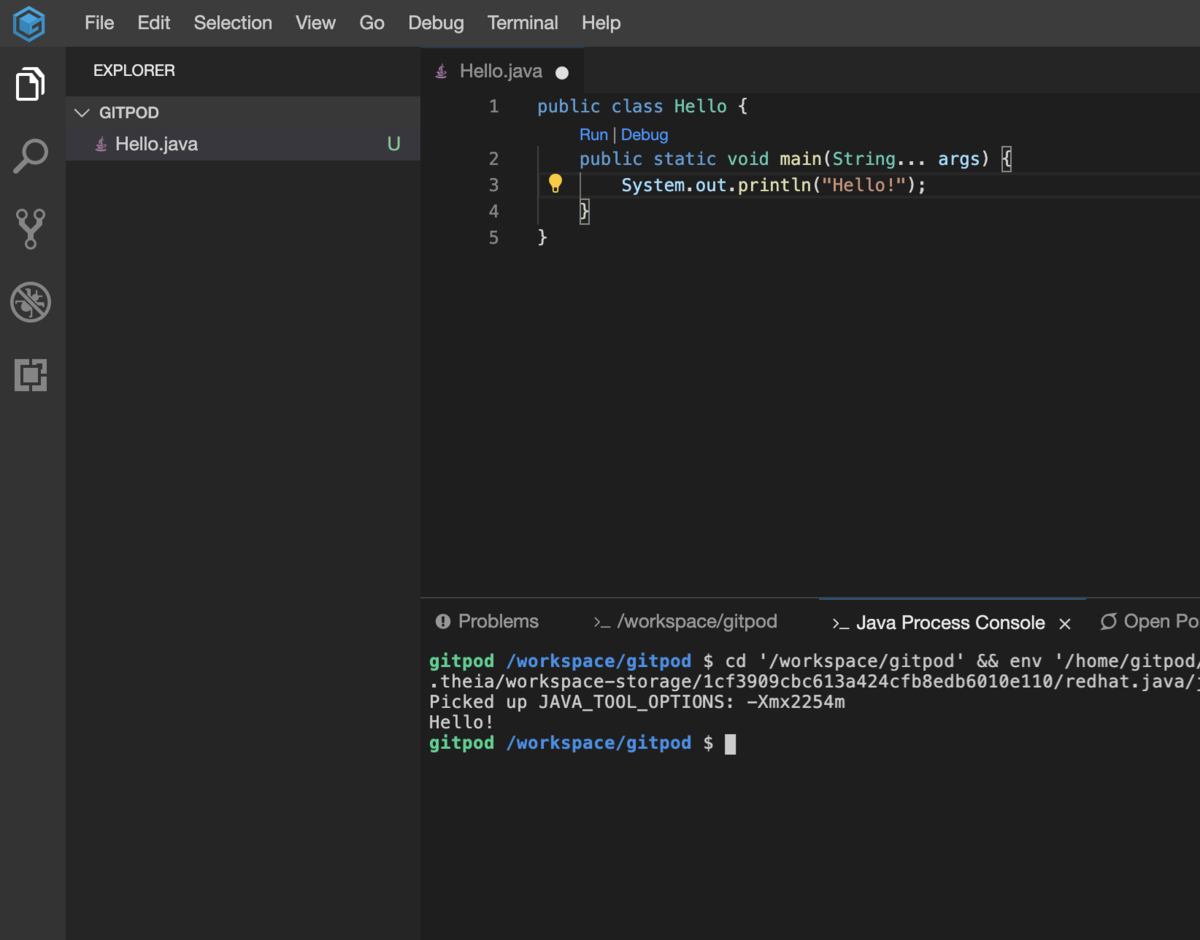1200x940 pixels.
Task: Open the Go menu
Action: click(x=372, y=23)
